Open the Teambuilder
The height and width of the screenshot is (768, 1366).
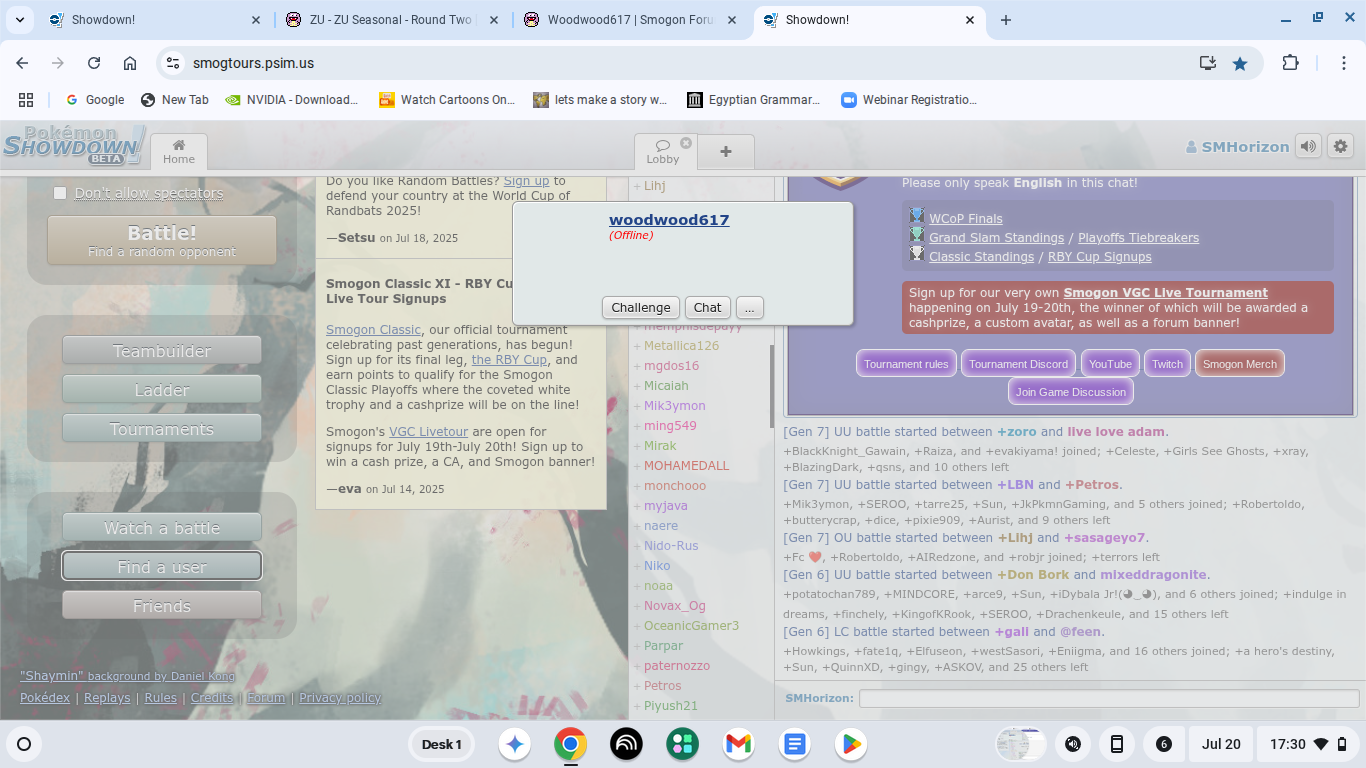tap(162, 351)
